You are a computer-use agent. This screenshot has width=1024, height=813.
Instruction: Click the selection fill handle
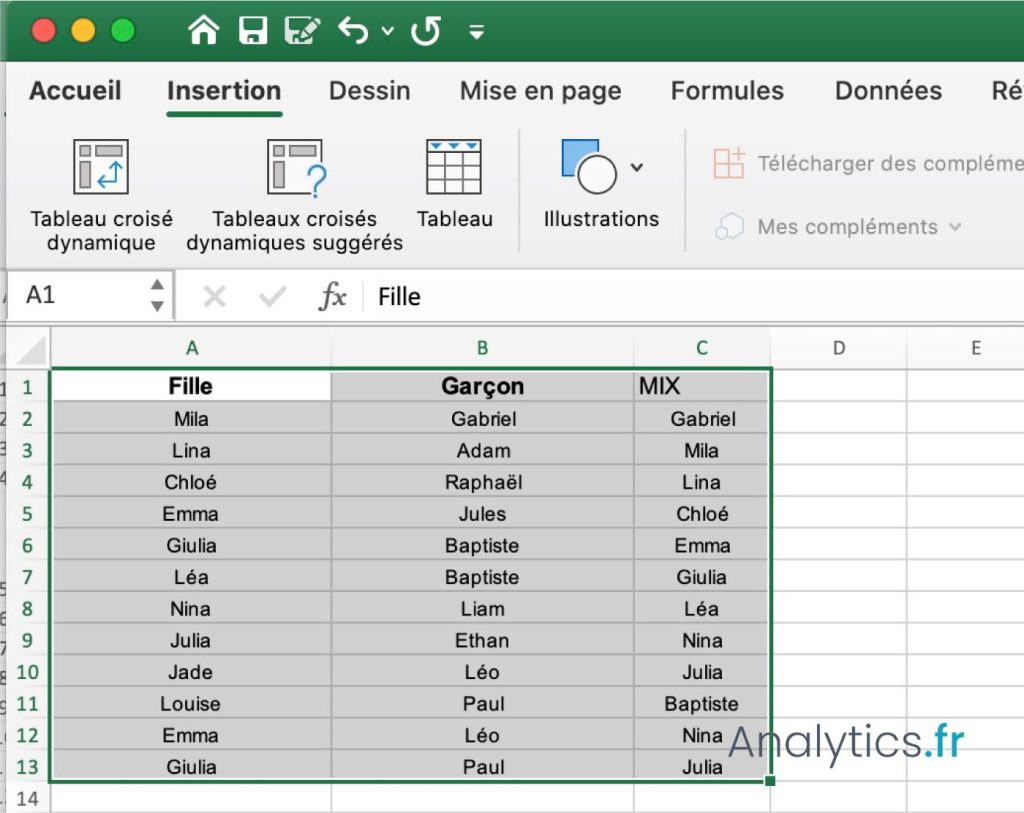point(770,780)
